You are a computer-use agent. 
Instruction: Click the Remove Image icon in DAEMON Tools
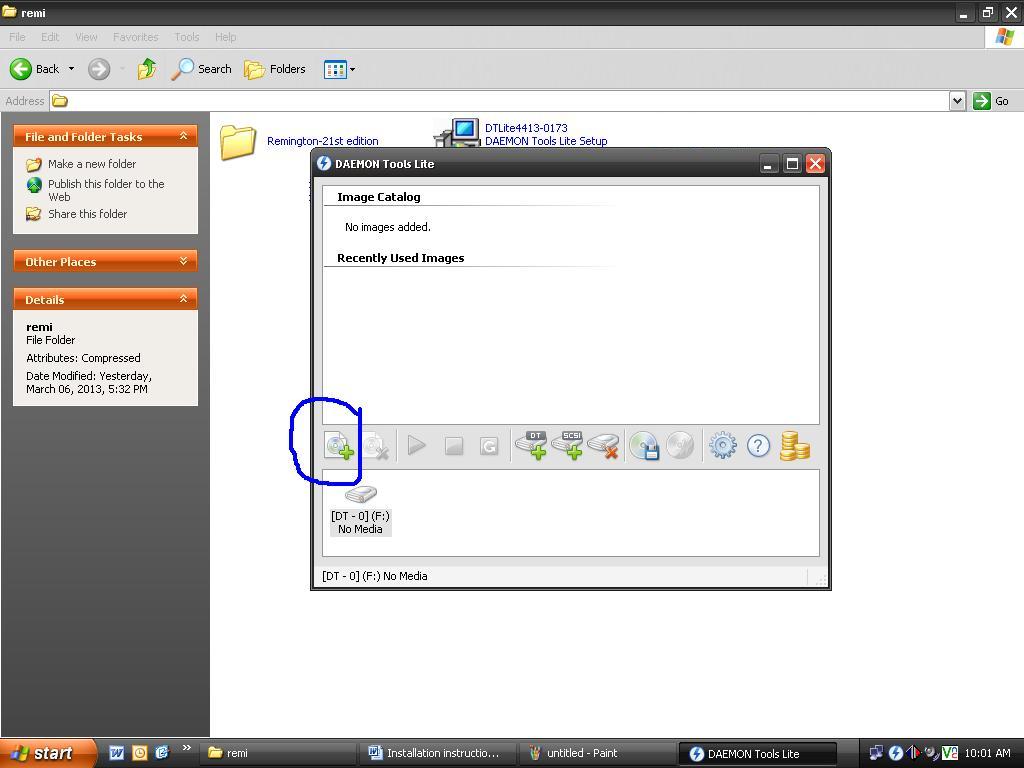coord(376,447)
